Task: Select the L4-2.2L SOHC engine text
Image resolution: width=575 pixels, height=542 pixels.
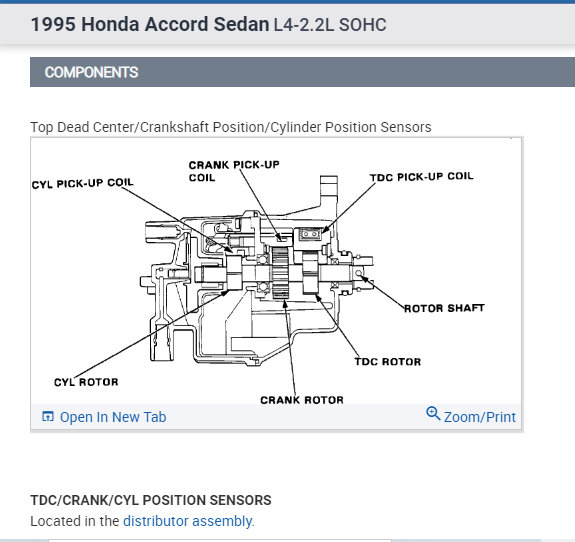Action: [x=330, y=25]
